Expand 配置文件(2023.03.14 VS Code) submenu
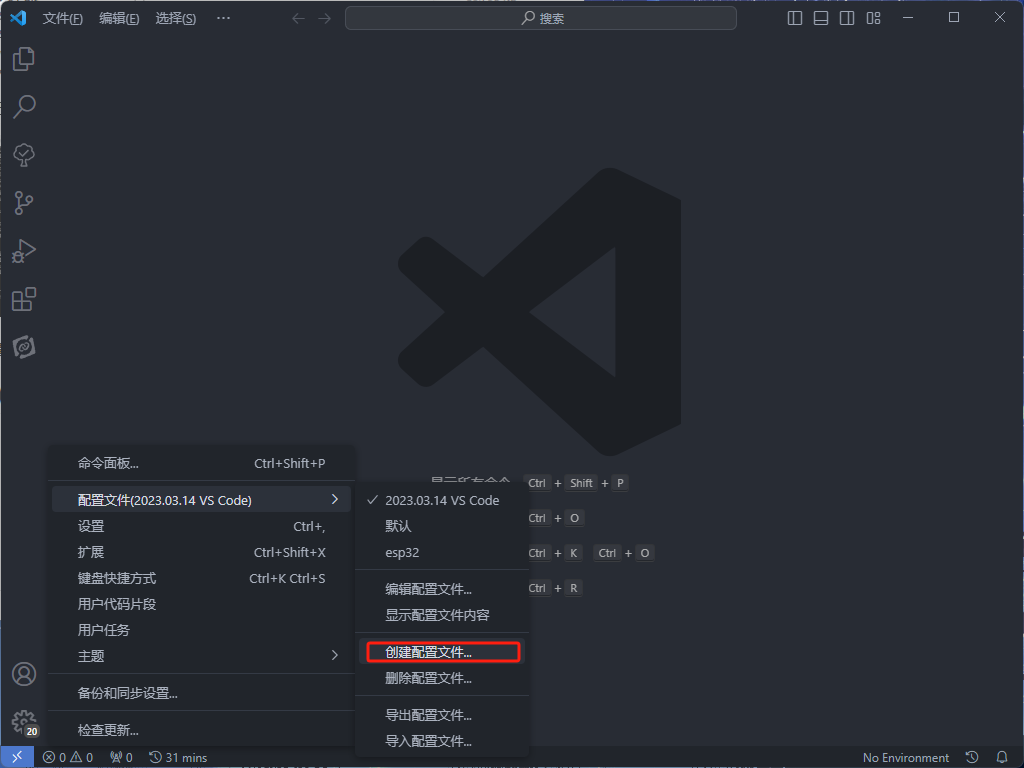 (201, 500)
